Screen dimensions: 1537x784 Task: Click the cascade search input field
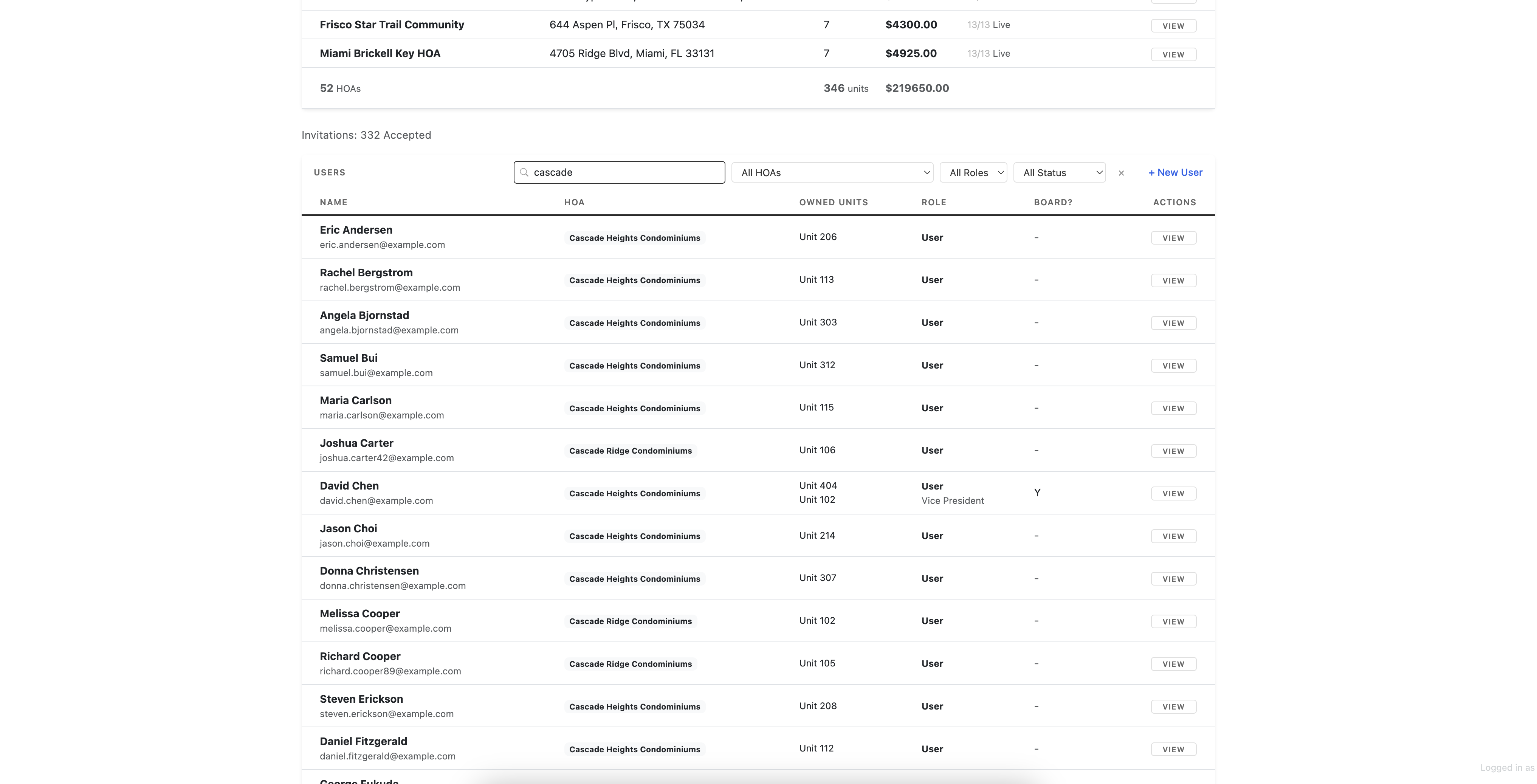619,172
